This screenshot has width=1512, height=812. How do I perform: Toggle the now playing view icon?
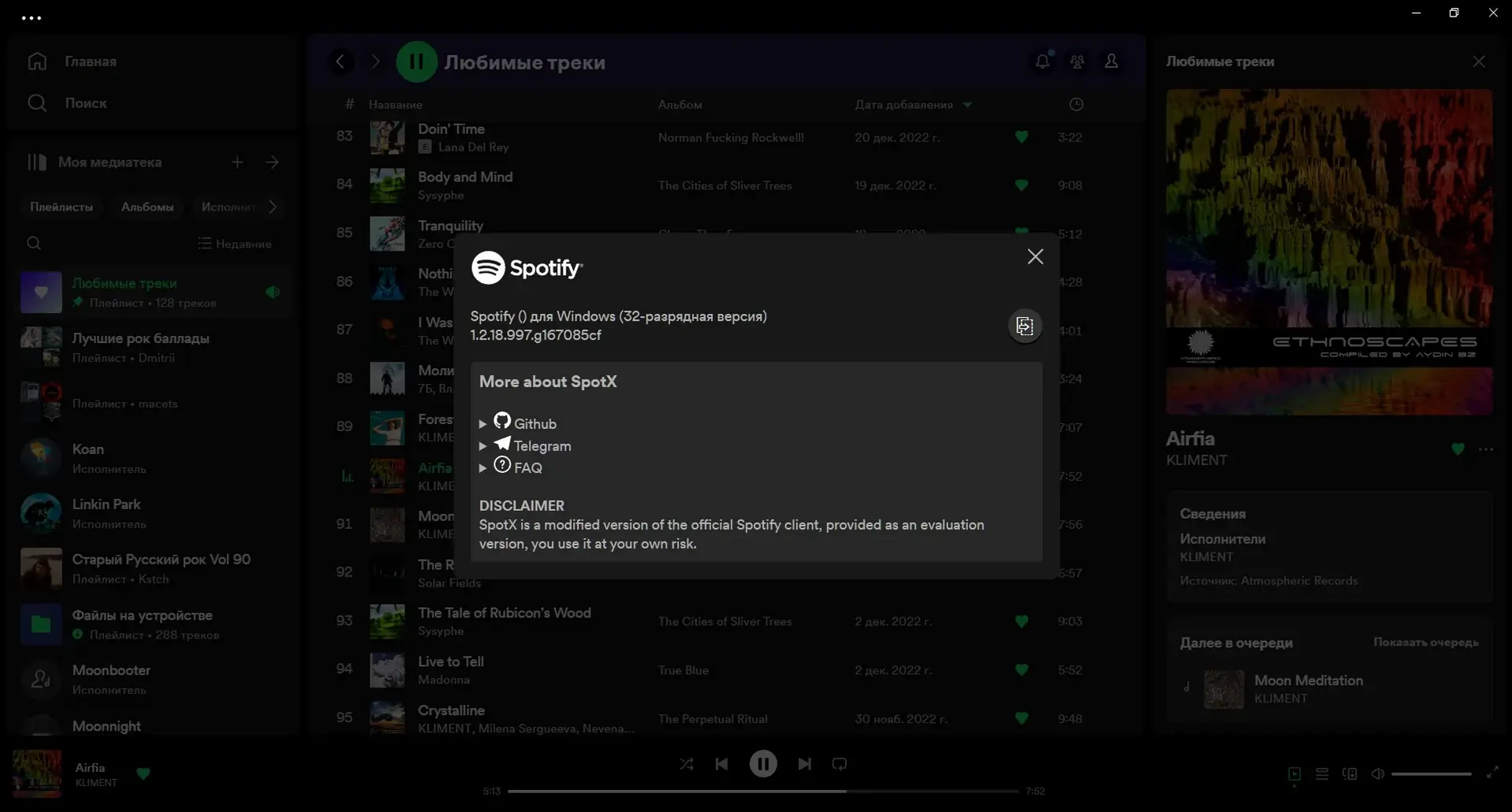point(1294,774)
